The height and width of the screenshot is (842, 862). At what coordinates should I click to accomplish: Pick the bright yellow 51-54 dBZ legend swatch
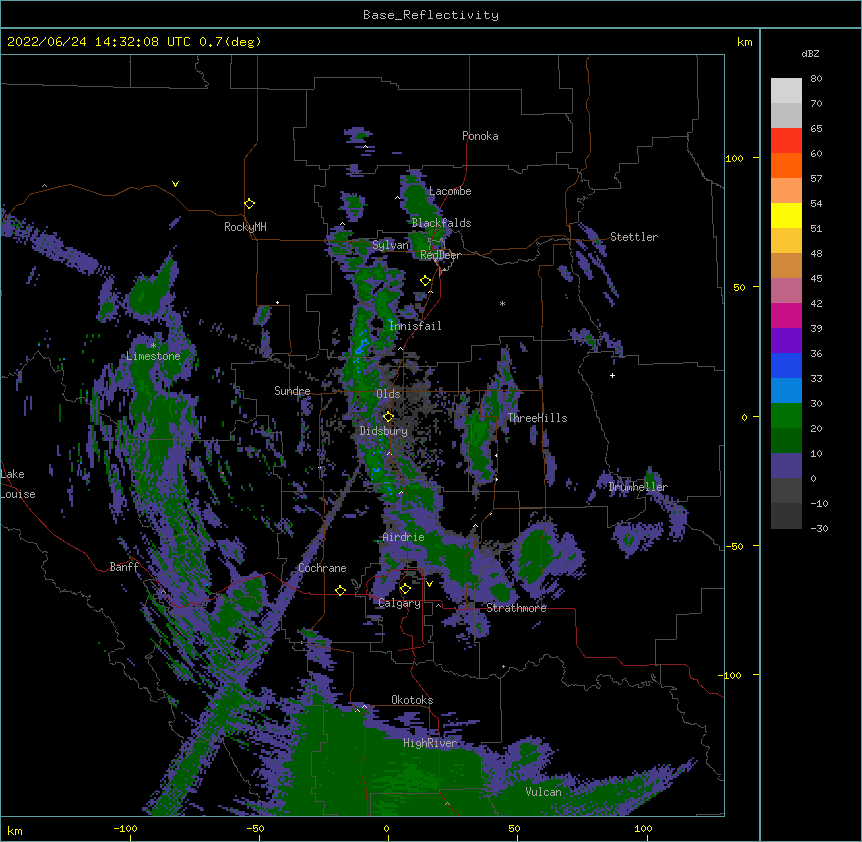(786, 215)
